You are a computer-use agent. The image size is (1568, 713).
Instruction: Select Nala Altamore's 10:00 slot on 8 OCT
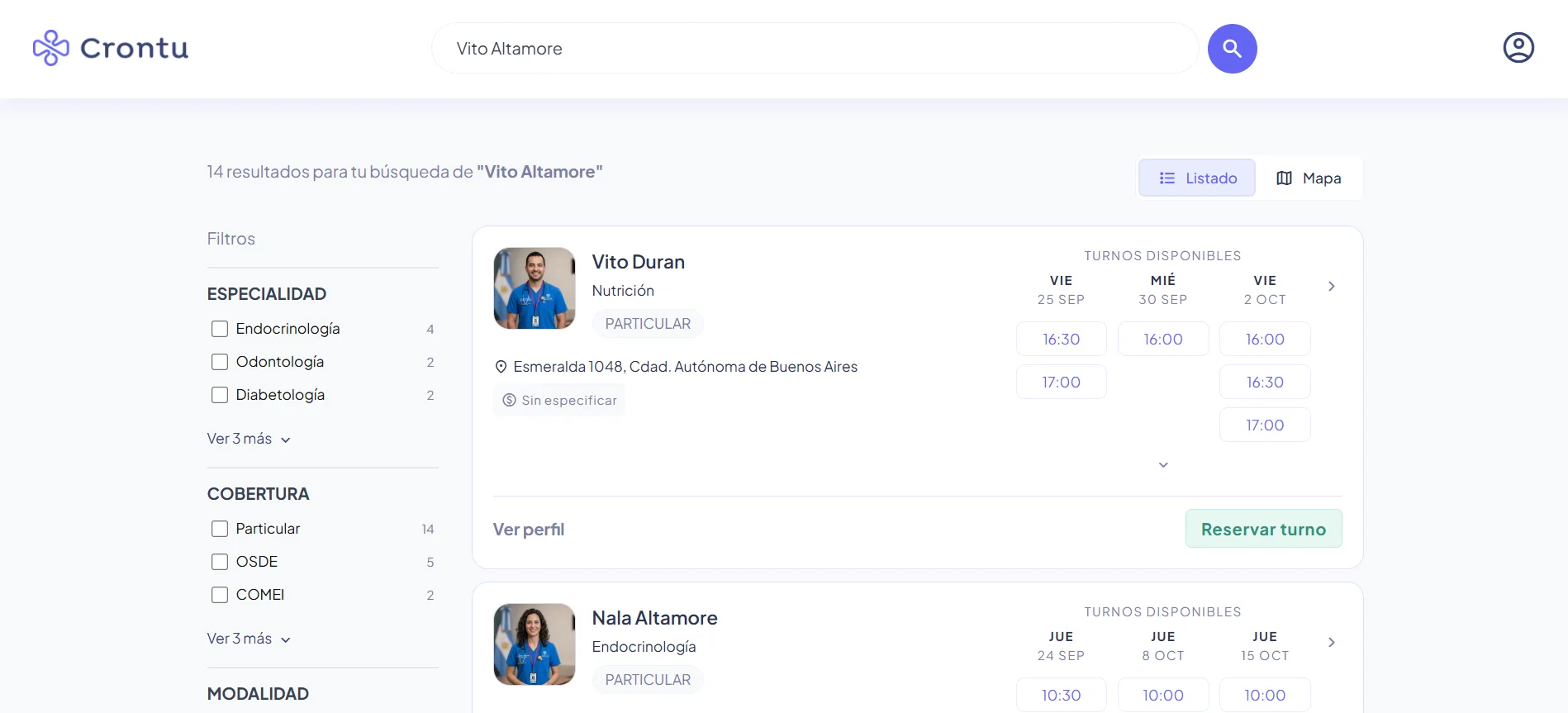[x=1163, y=696]
